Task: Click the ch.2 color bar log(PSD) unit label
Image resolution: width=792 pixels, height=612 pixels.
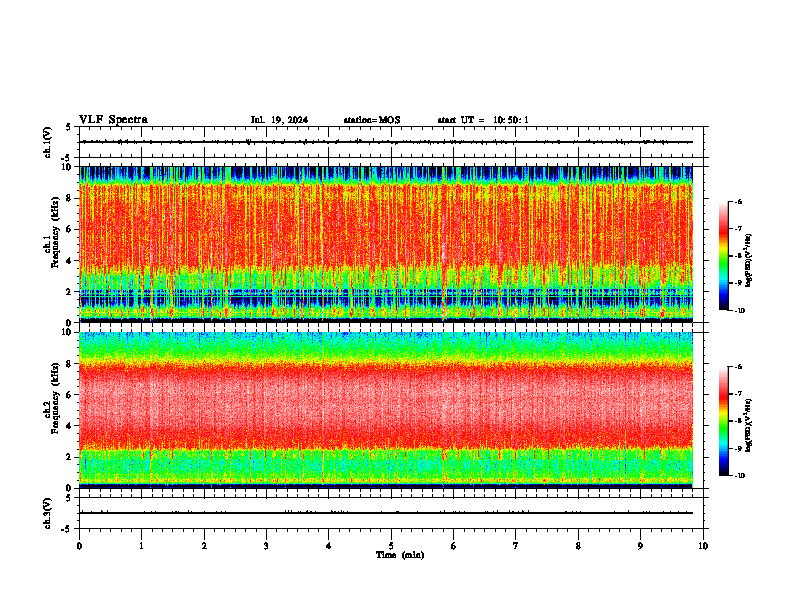Action: pos(749,425)
